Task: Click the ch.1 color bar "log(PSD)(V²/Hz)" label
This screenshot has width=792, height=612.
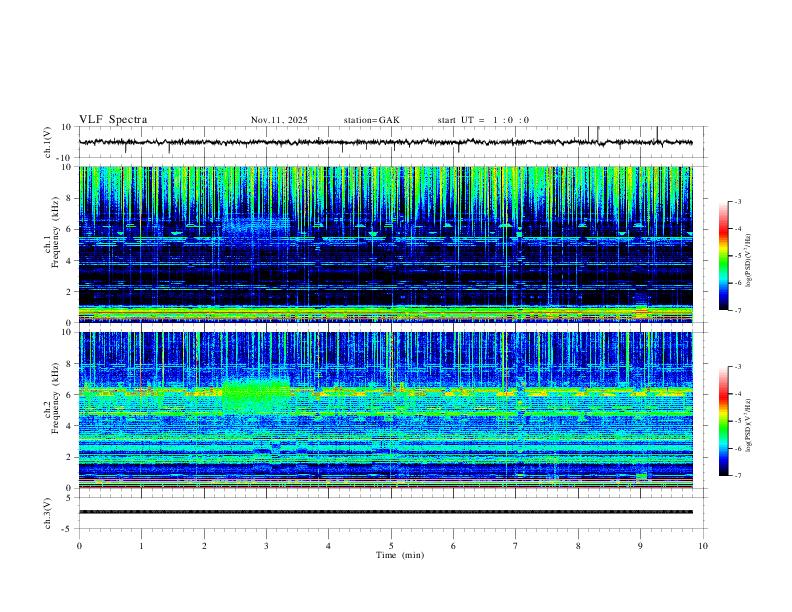Action: pyautogui.click(x=749, y=260)
